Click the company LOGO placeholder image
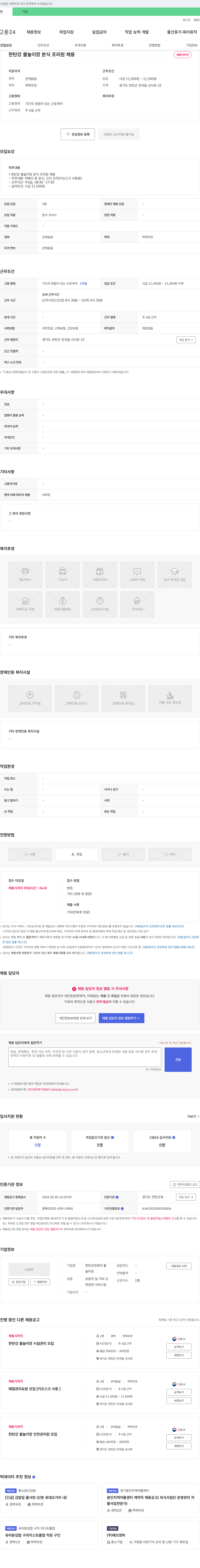 coord(29,1270)
